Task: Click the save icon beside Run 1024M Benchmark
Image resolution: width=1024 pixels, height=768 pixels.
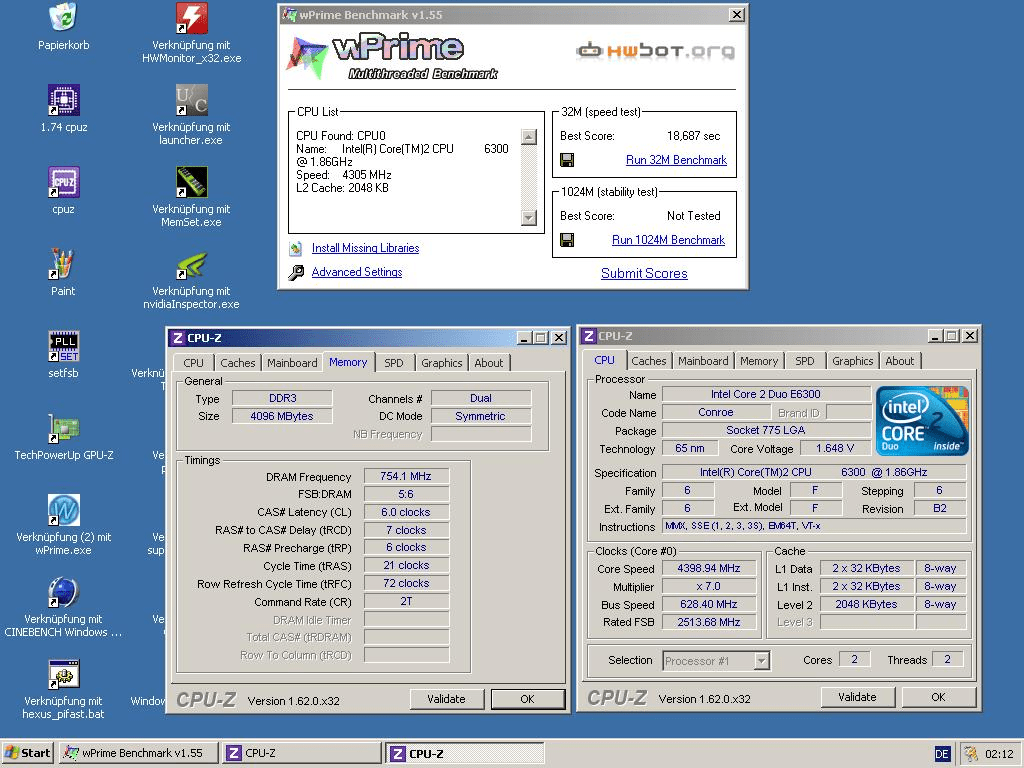Action: coord(567,240)
